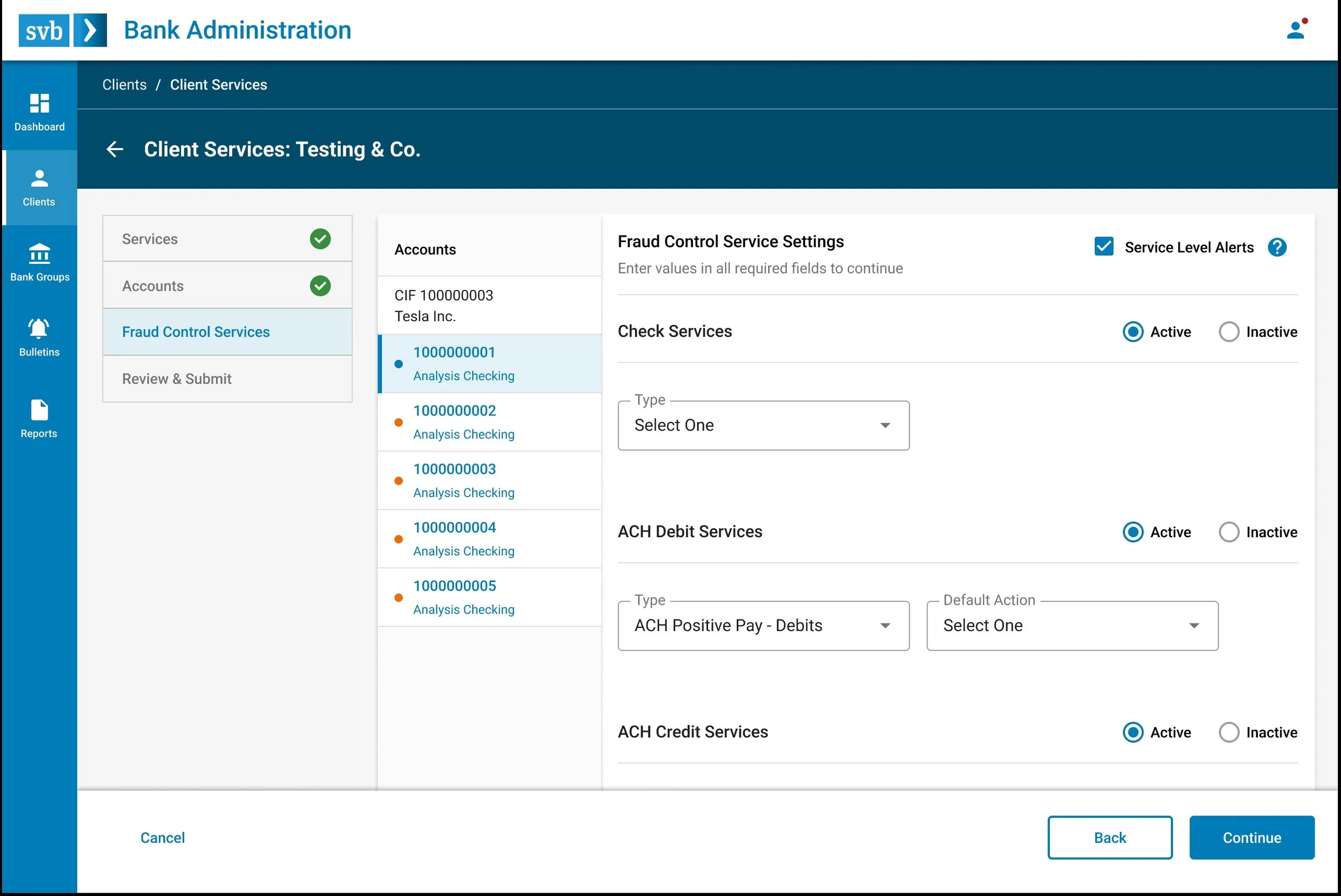The width and height of the screenshot is (1341, 896).
Task: Click the user profile icon at top right
Action: pyautogui.click(x=1296, y=29)
